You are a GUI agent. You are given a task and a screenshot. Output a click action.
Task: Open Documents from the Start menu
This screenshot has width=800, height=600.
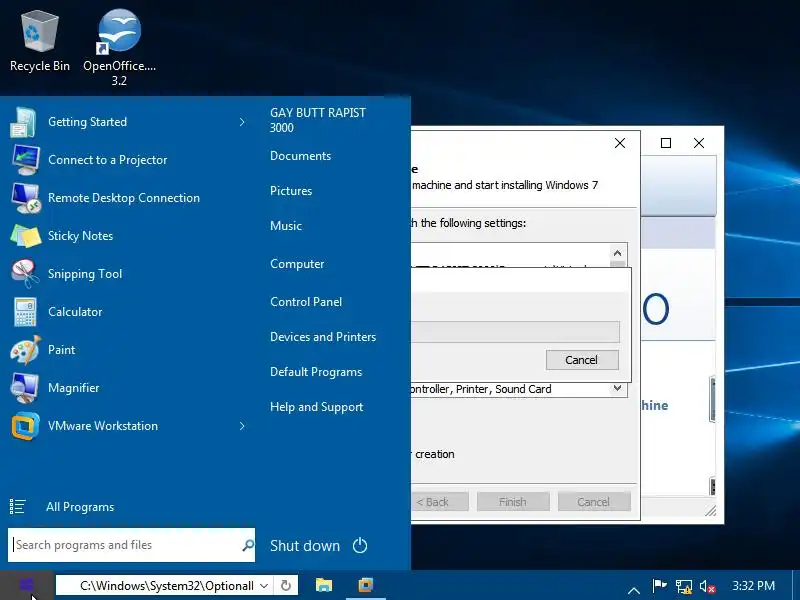[301, 156]
